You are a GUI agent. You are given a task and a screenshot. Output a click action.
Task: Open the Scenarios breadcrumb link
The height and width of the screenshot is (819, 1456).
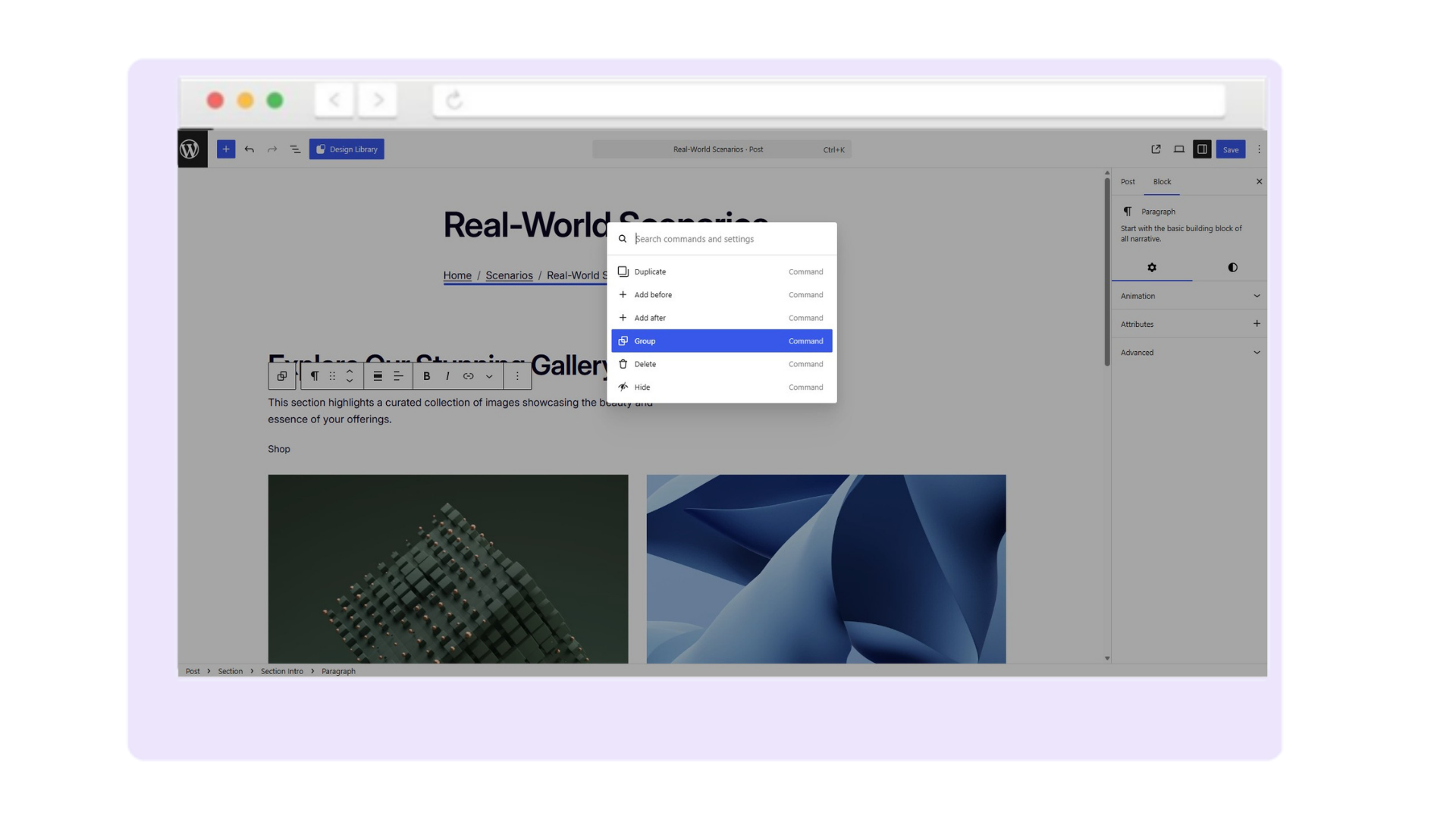tap(508, 275)
